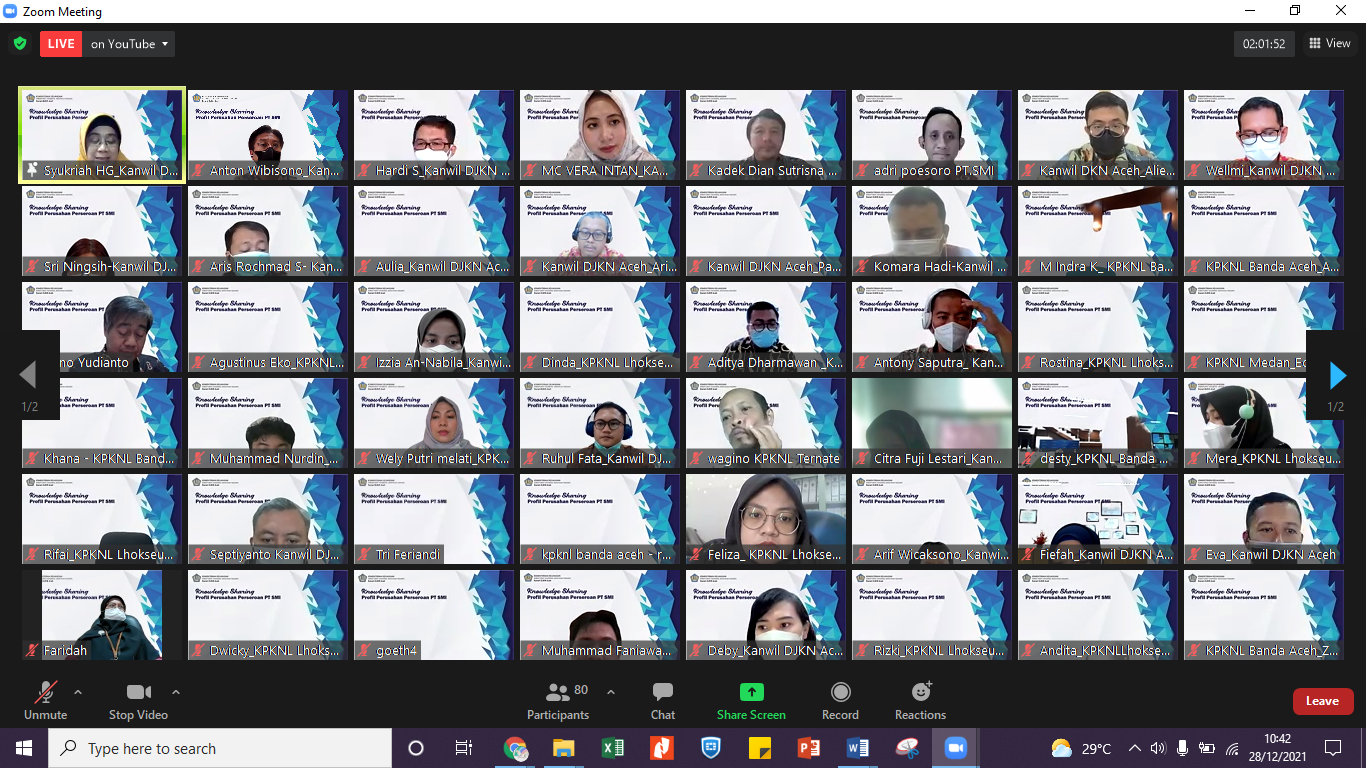The image size is (1366, 768).
Task: Open the View layout menu
Action: pyautogui.click(x=1329, y=44)
